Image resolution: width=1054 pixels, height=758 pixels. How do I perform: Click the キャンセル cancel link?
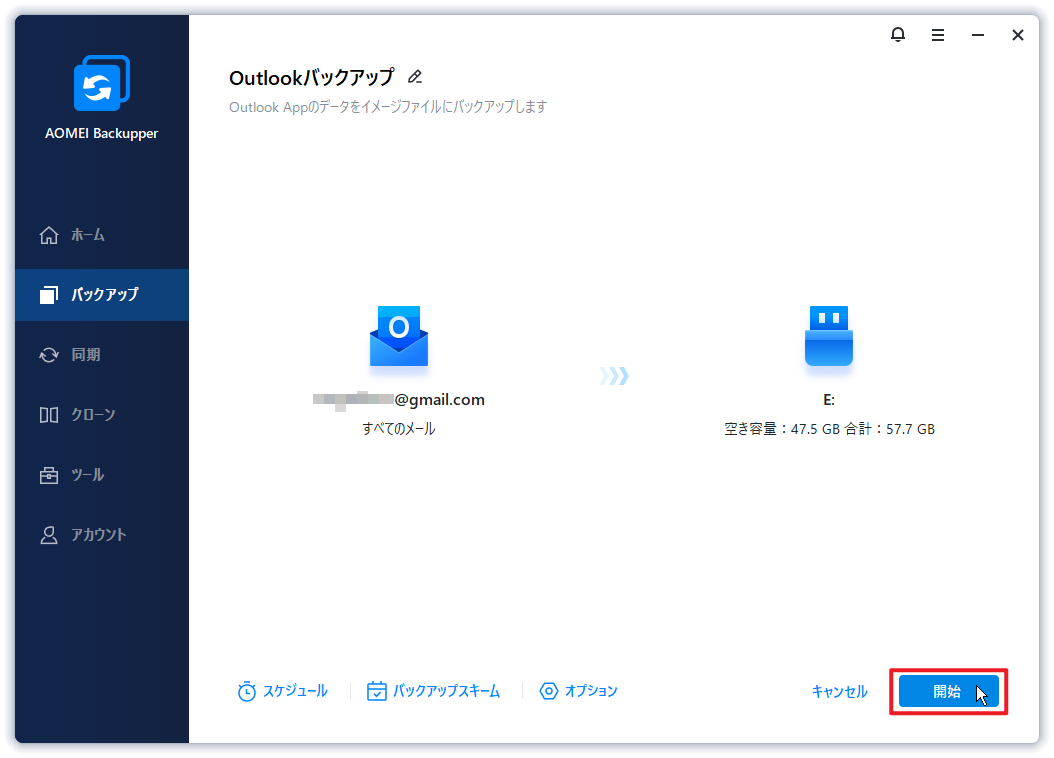[x=840, y=691]
